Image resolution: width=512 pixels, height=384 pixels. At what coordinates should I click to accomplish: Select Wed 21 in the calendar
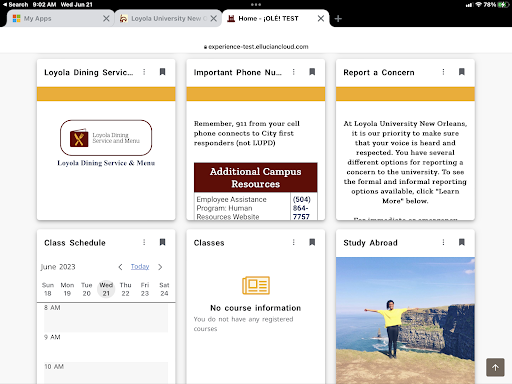click(x=106, y=289)
